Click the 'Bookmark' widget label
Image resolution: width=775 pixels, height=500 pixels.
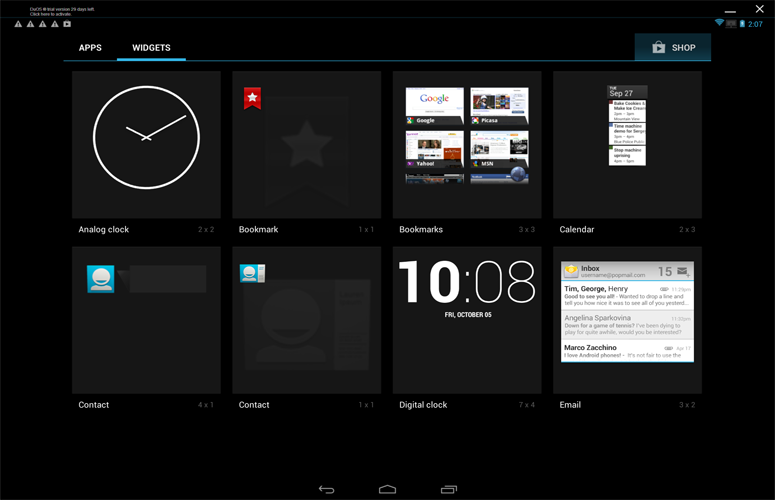click(x=258, y=229)
